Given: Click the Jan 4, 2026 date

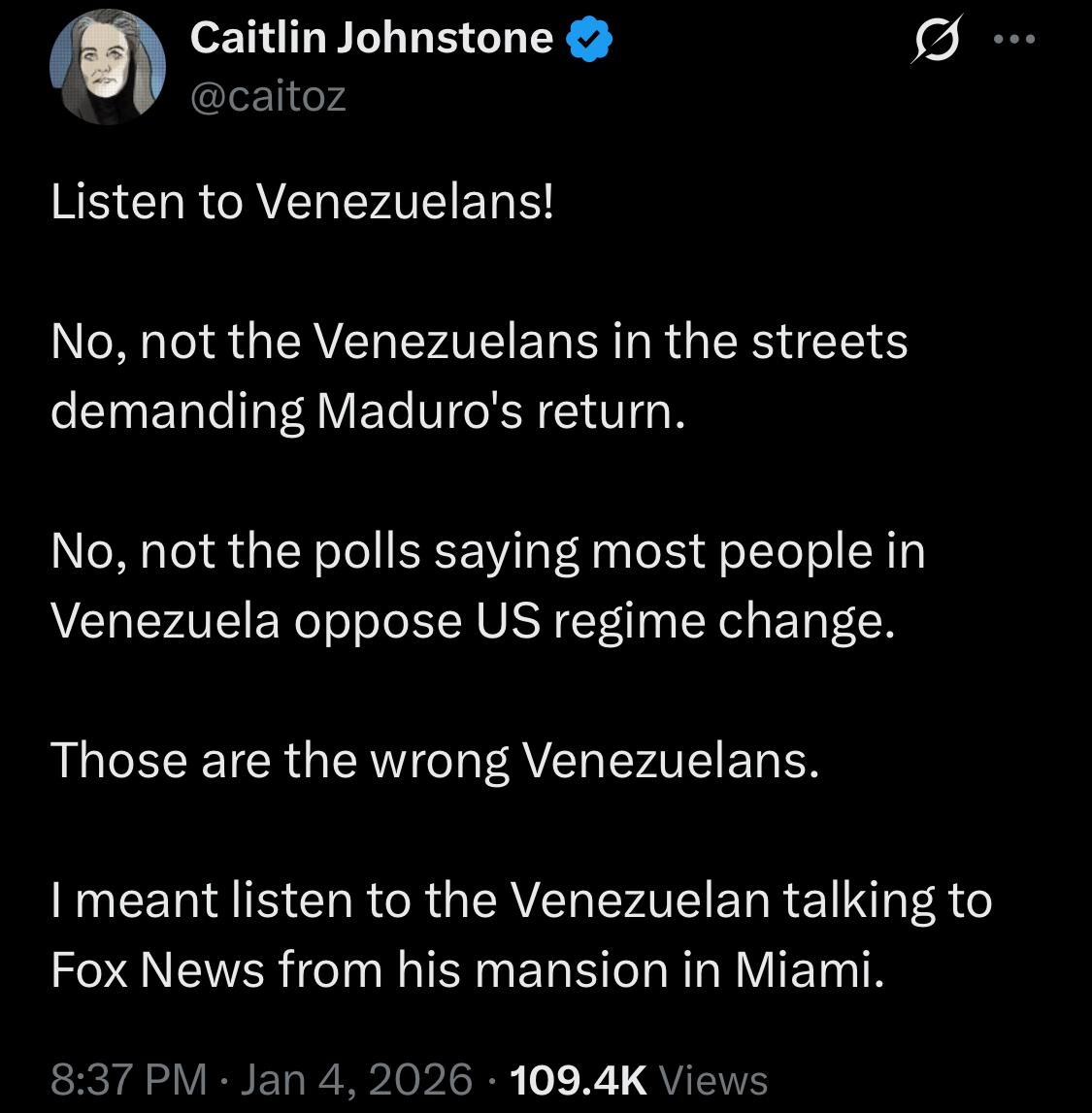Looking at the screenshot, I should coord(356,1079).
